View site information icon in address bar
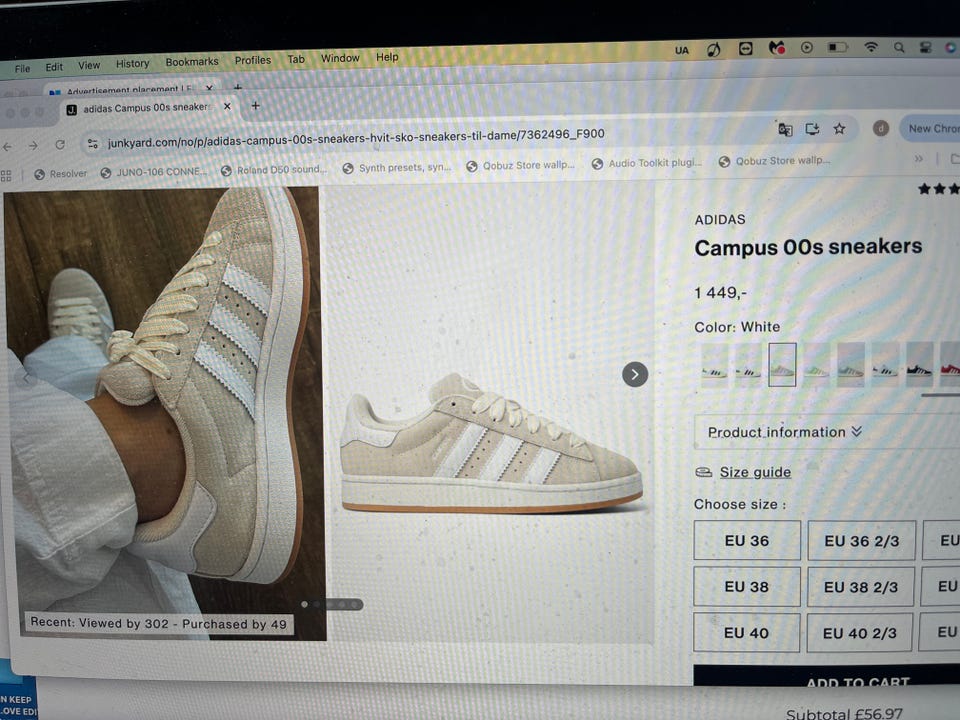 92,143
